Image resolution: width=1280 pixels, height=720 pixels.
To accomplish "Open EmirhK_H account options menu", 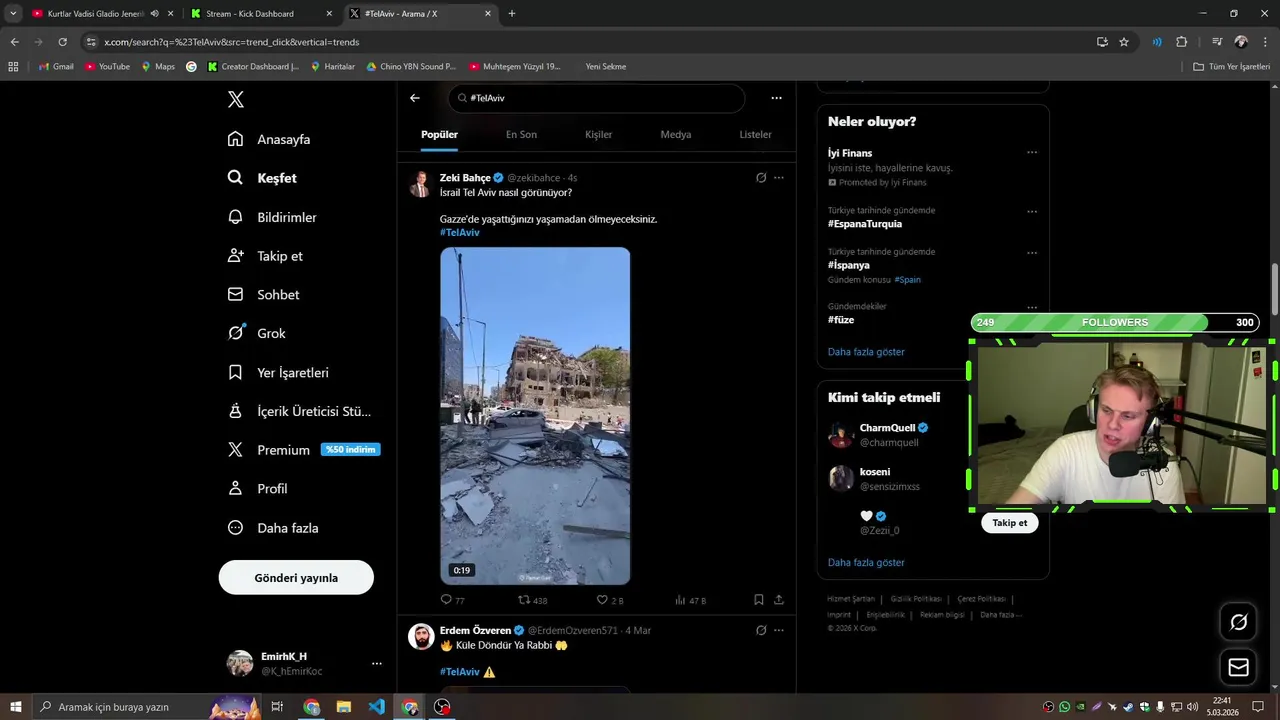I will pos(376,663).
